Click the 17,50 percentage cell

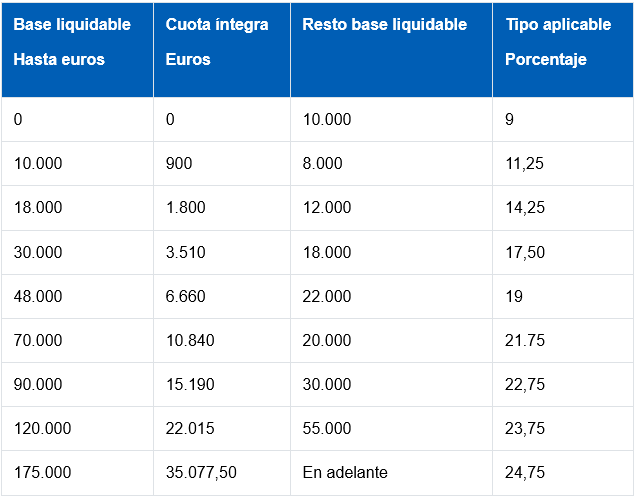click(525, 252)
